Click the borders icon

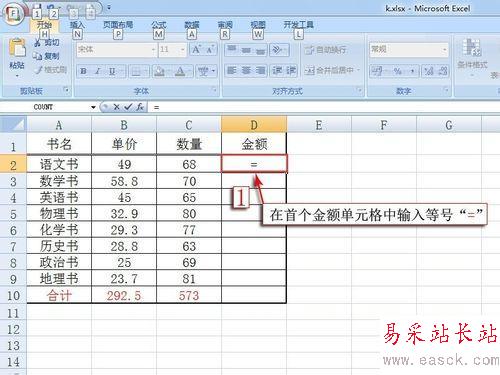(136, 71)
